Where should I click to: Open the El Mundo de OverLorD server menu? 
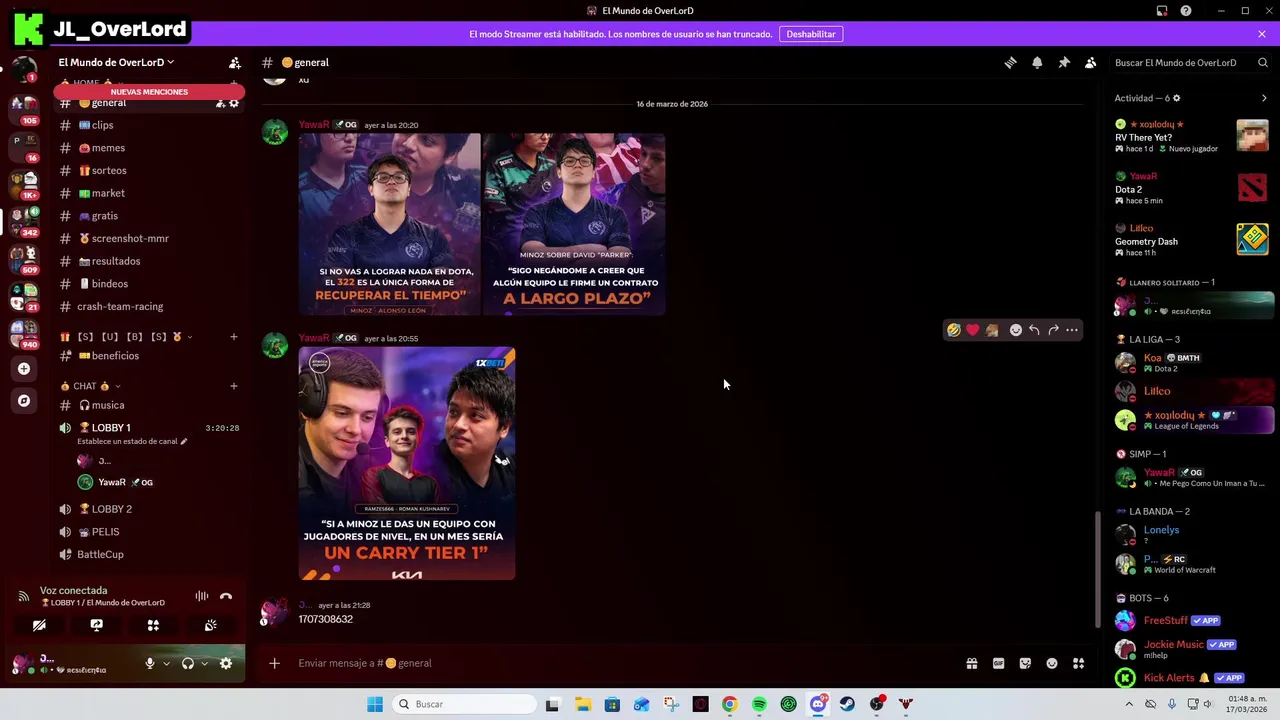116,62
